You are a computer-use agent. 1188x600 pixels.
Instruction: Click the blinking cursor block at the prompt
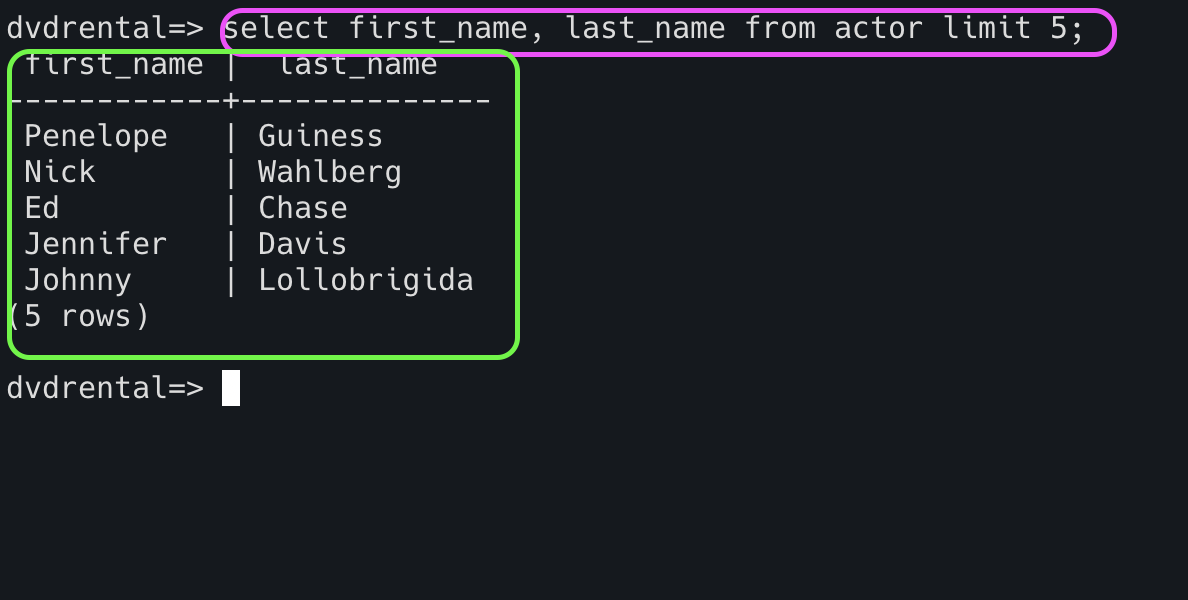click(231, 388)
